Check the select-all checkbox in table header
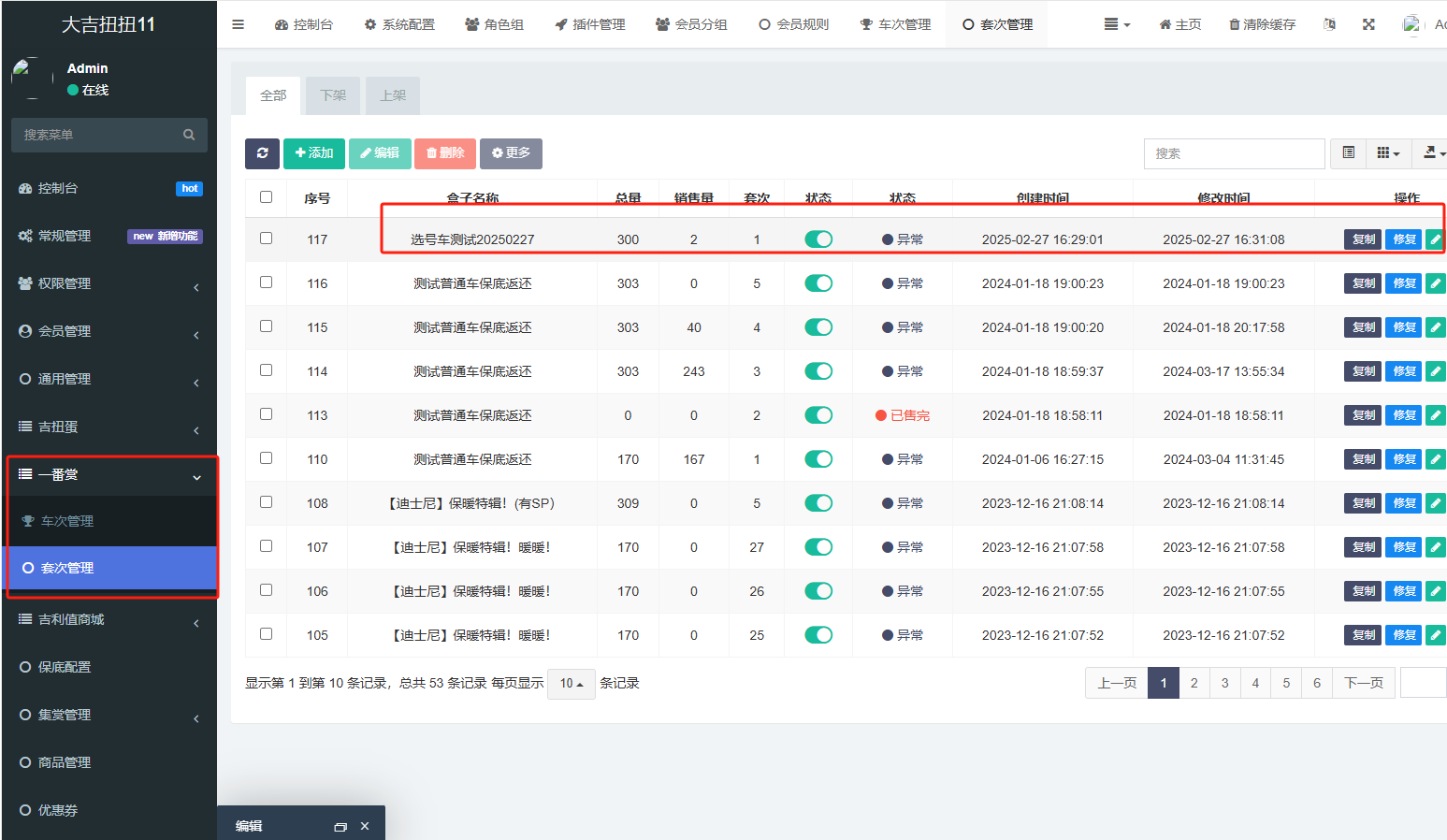 click(x=267, y=197)
